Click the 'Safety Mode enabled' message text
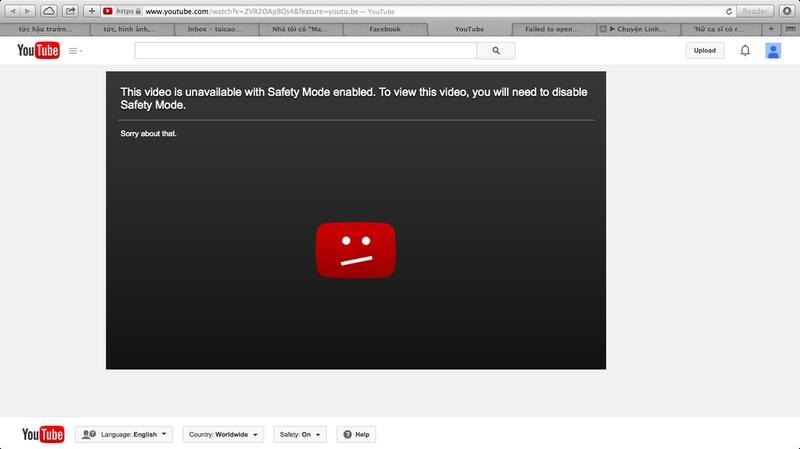 coord(354,98)
